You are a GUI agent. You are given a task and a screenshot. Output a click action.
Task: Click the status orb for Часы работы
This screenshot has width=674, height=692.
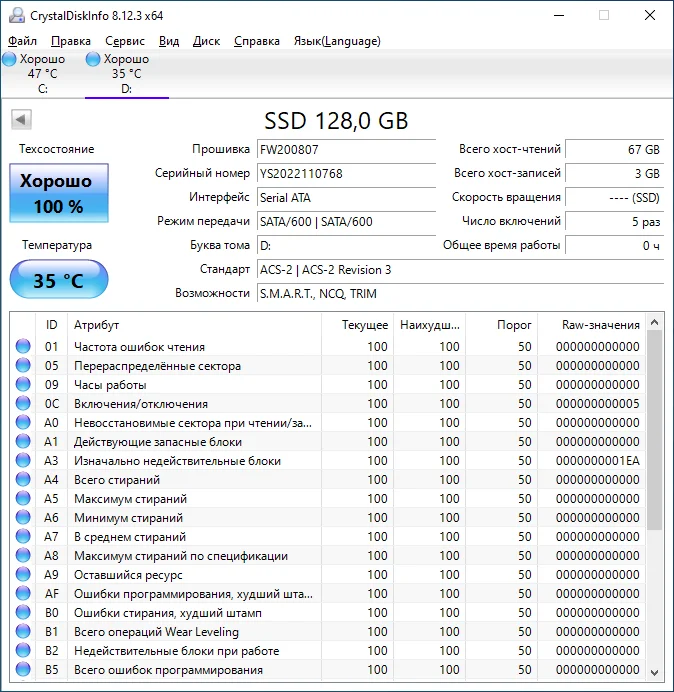tap(23, 385)
